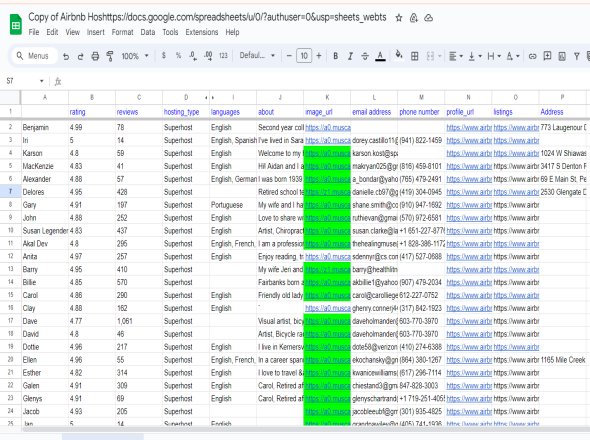Open the zoom 100% dropdown
Screen dimensions: 590x440
pyautogui.click(x=135, y=56)
